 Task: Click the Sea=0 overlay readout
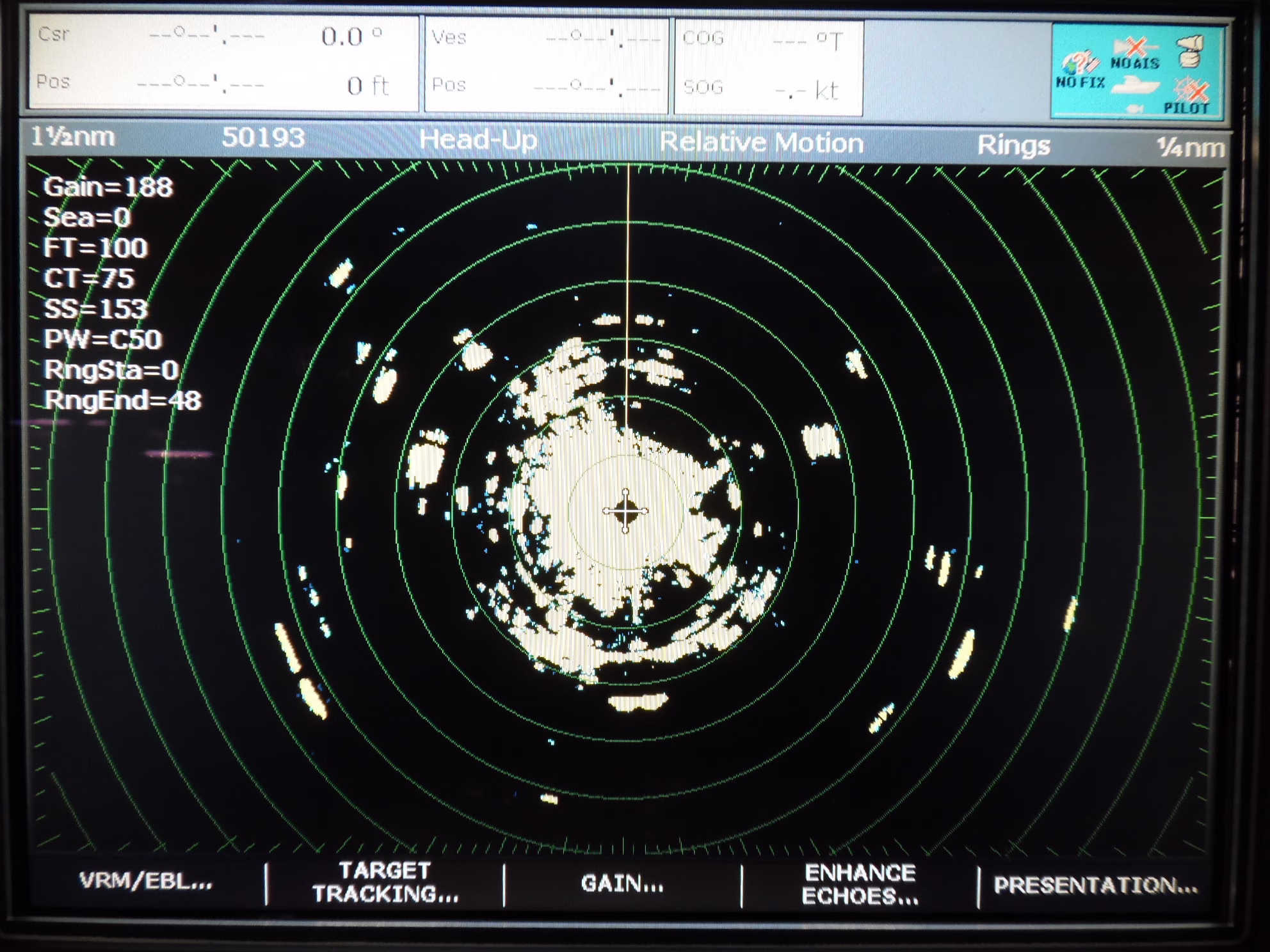pyautogui.click(x=86, y=218)
